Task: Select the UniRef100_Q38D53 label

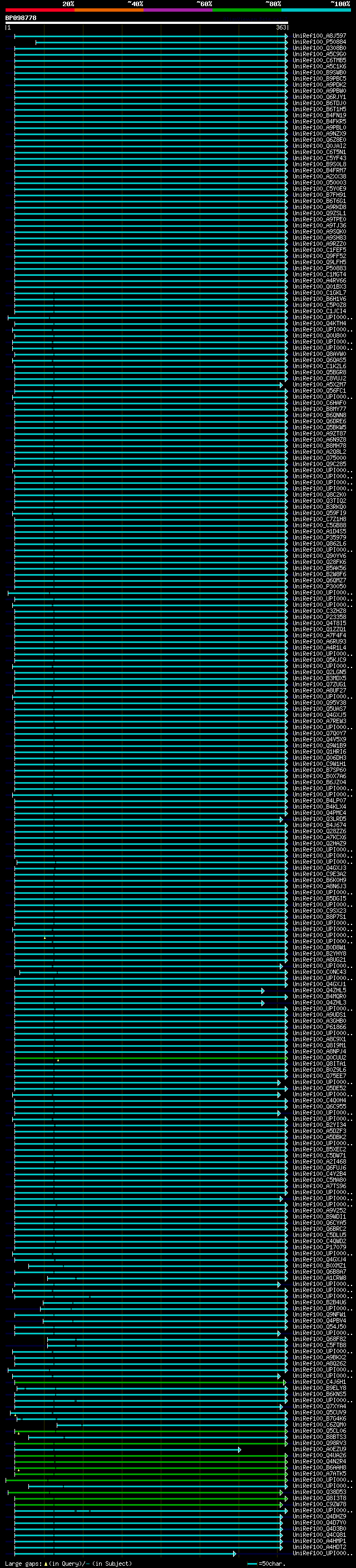Action: (x=319, y=1492)
